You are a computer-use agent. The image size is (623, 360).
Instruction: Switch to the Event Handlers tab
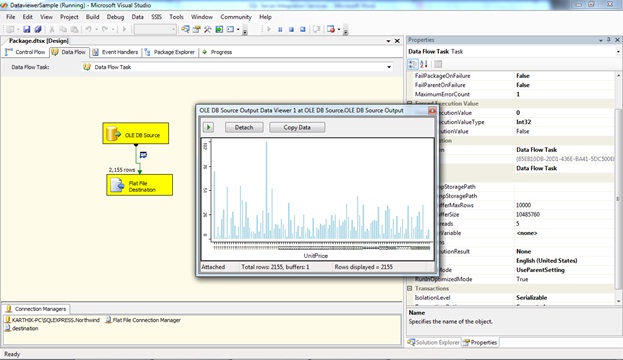[115, 52]
